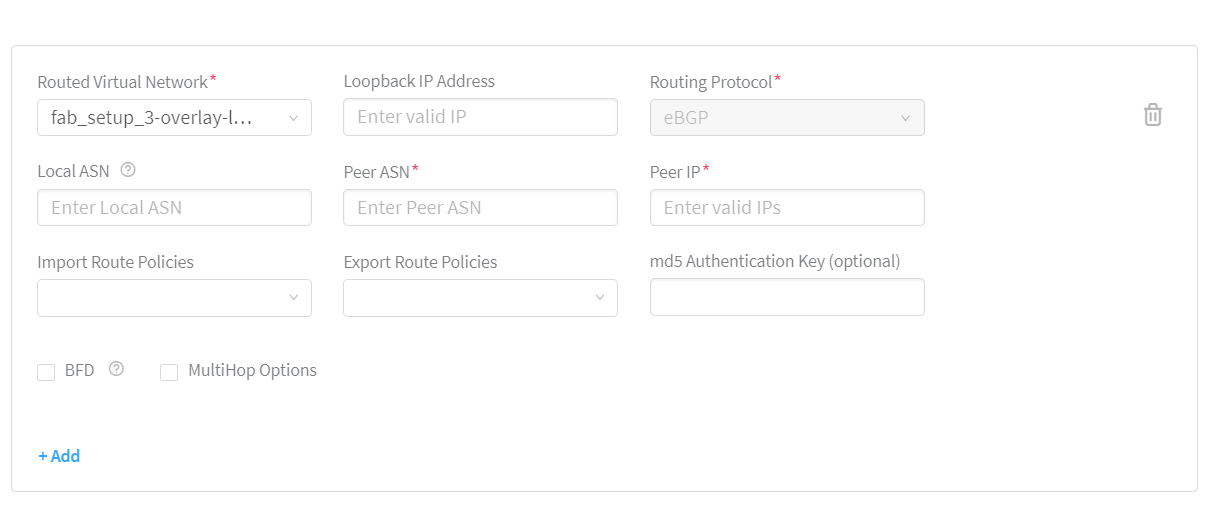Viewport: 1221px width, 530px height.
Task: Enable the BFD checkbox
Action: (46, 372)
